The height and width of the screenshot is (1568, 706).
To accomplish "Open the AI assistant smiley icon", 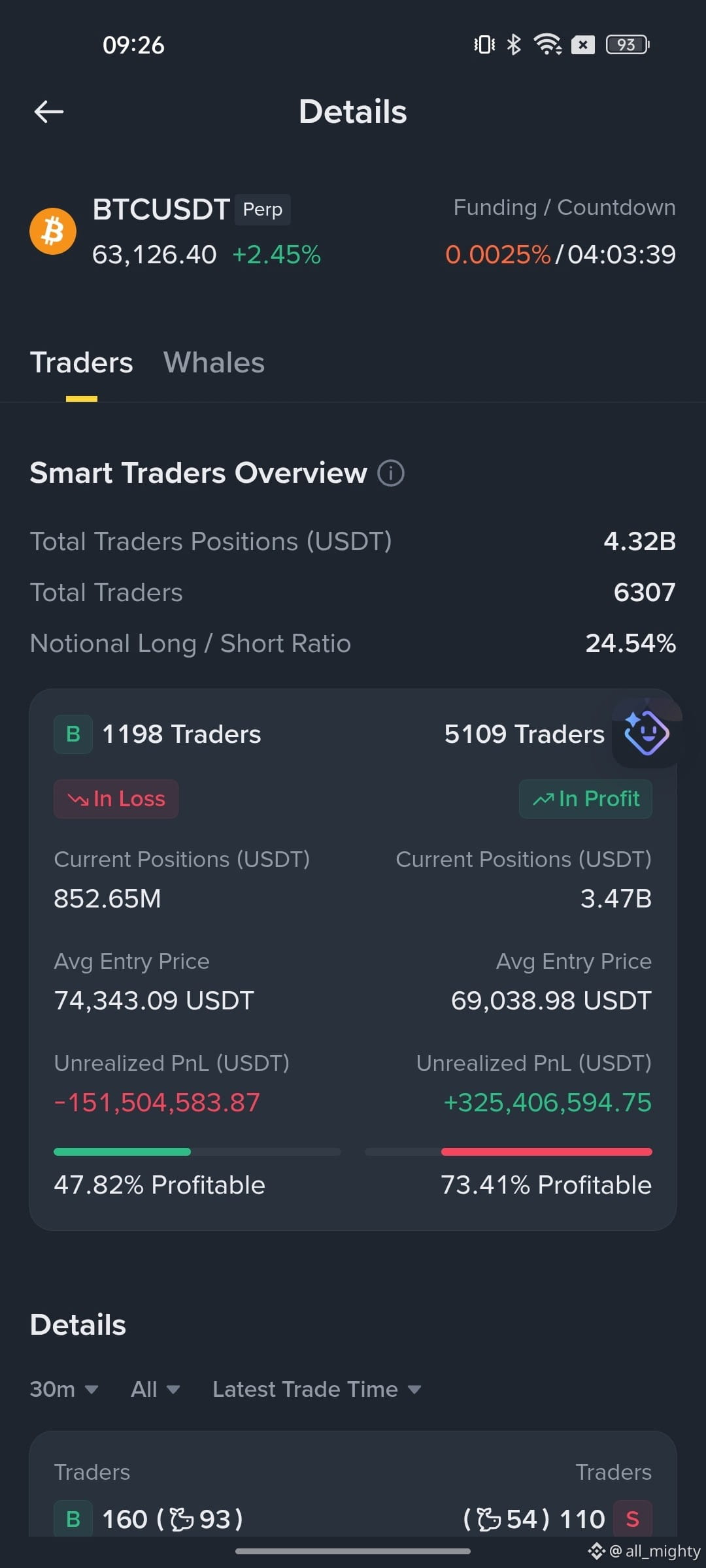I will pyautogui.click(x=647, y=732).
